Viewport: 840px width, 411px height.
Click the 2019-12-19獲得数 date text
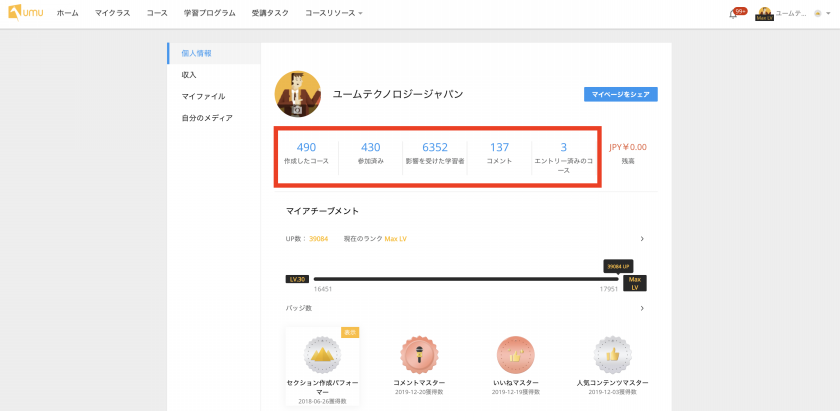515,392
